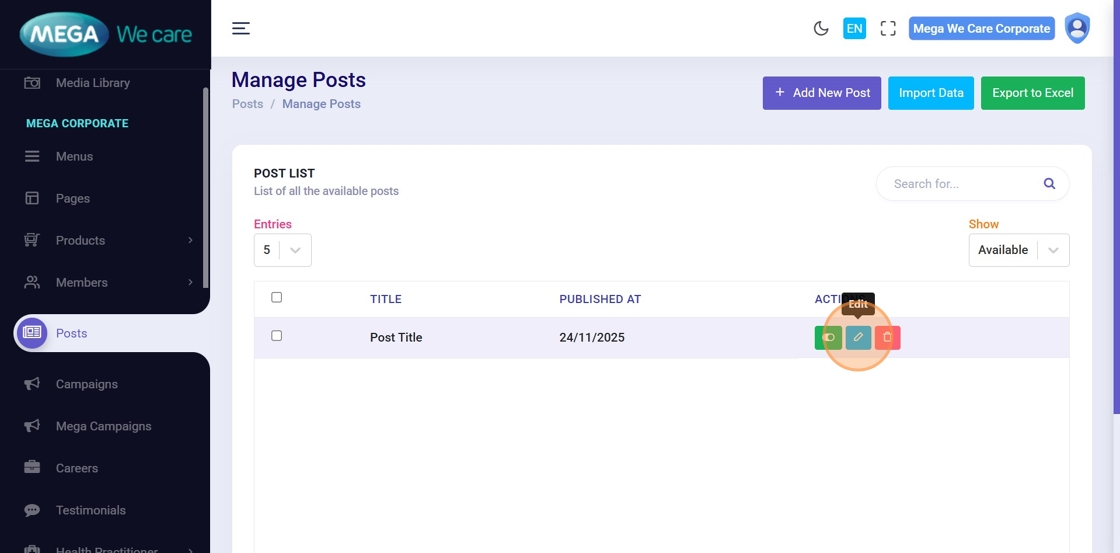Open Campaigns in the sidebar
Viewport: 1120px width, 553px height.
[x=87, y=384]
